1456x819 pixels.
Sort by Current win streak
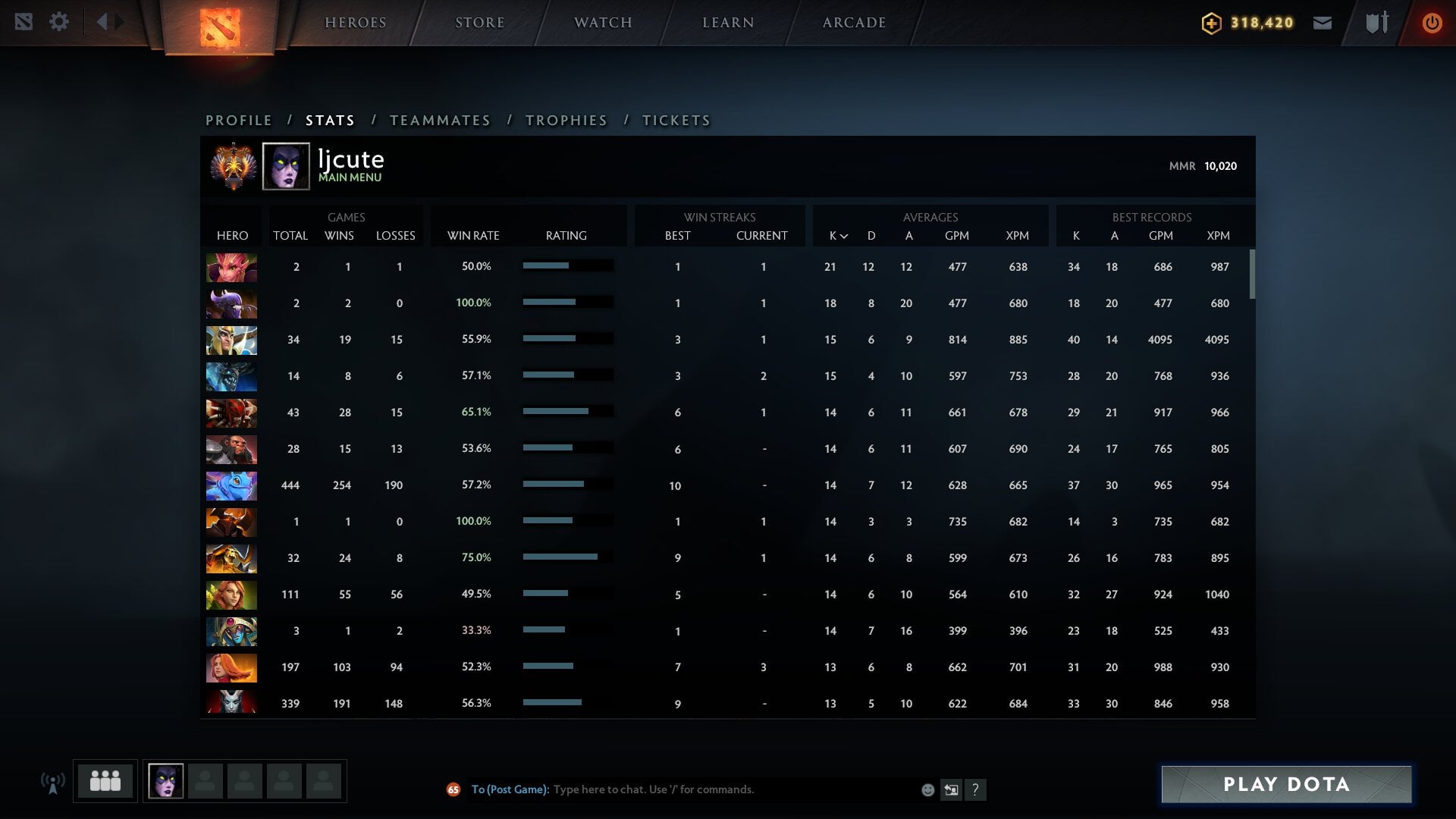[762, 236]
